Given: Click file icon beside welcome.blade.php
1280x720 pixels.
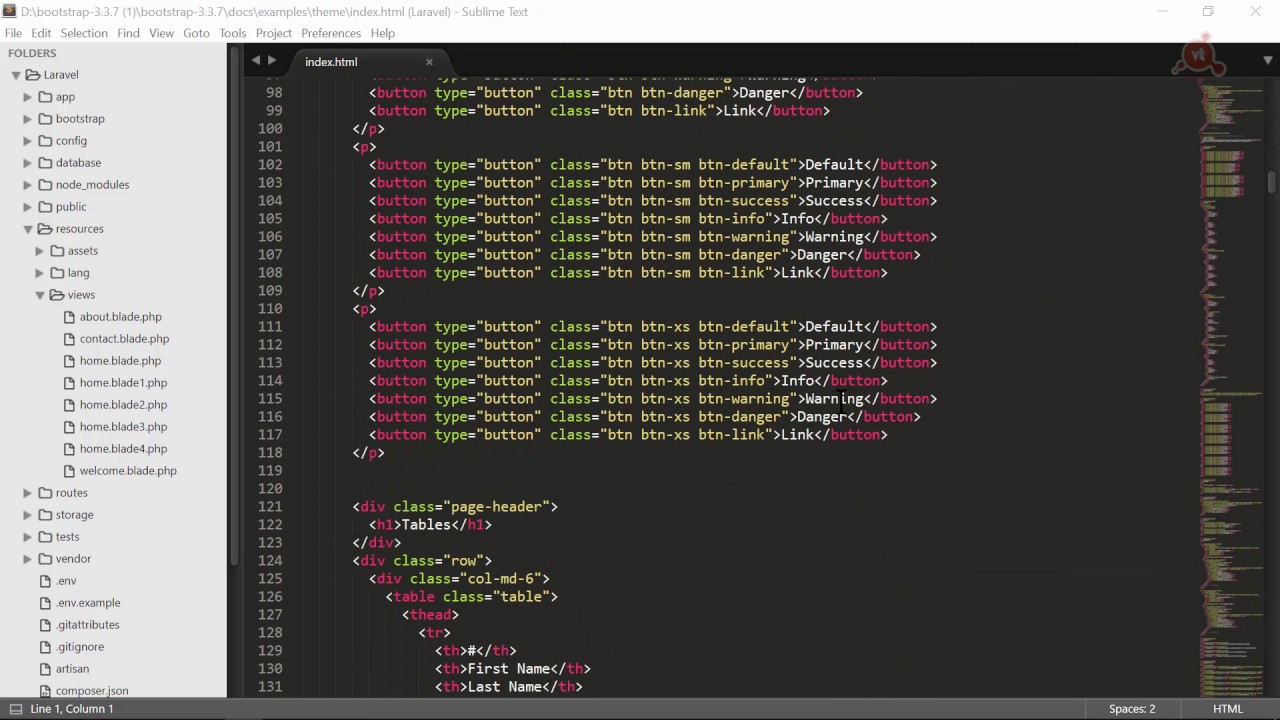Looking at the screenshot, I should [69, 471].
